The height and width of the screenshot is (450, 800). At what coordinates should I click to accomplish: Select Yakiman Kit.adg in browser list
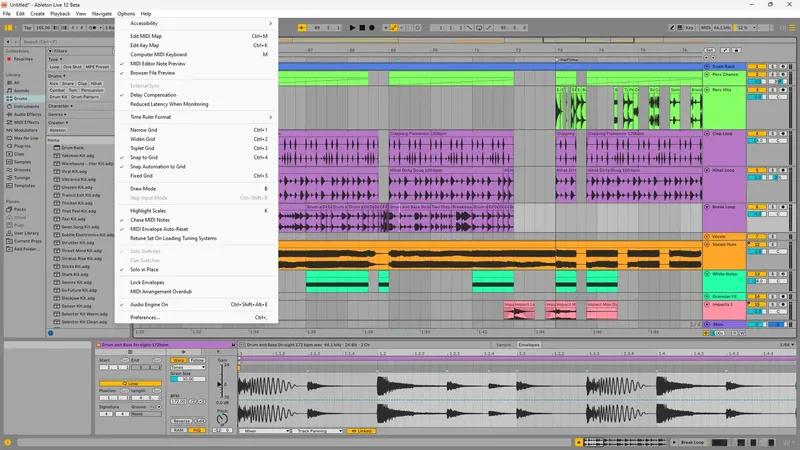click(77, 155)
